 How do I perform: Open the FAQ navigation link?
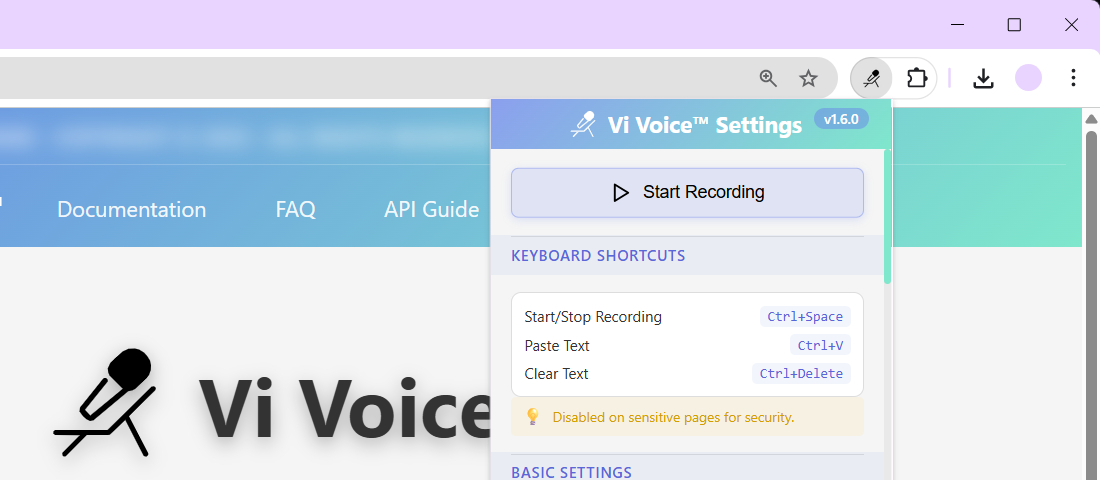295,210
